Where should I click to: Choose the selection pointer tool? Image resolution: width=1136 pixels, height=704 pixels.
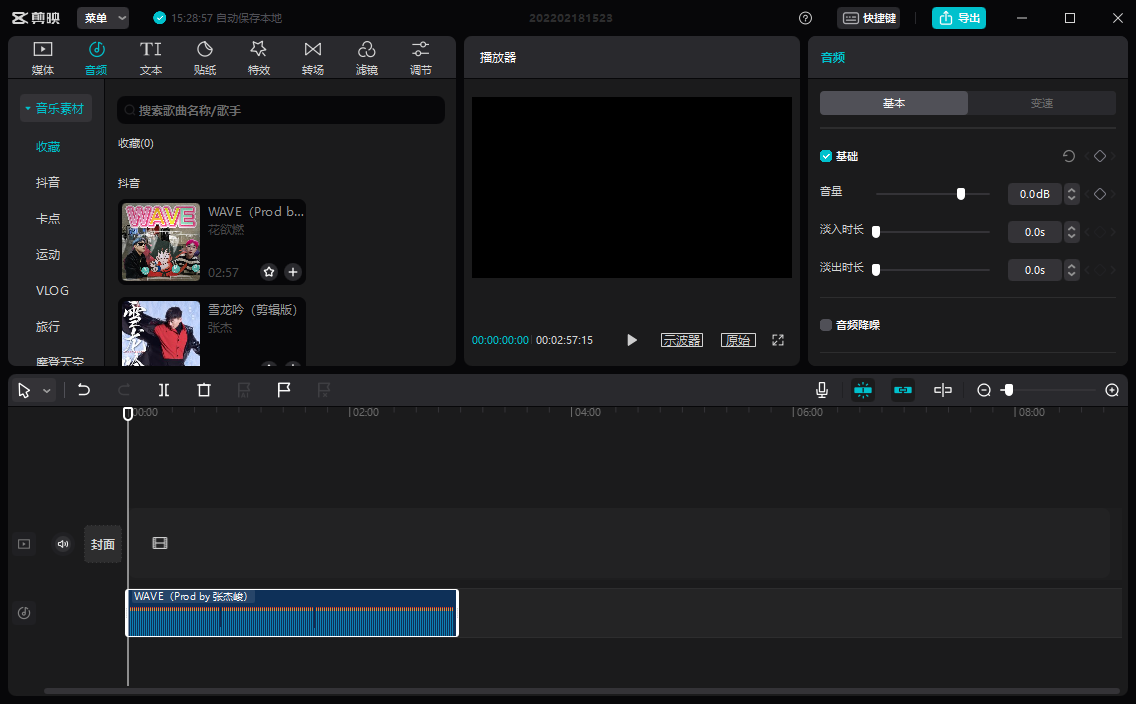tap(24, 390)
